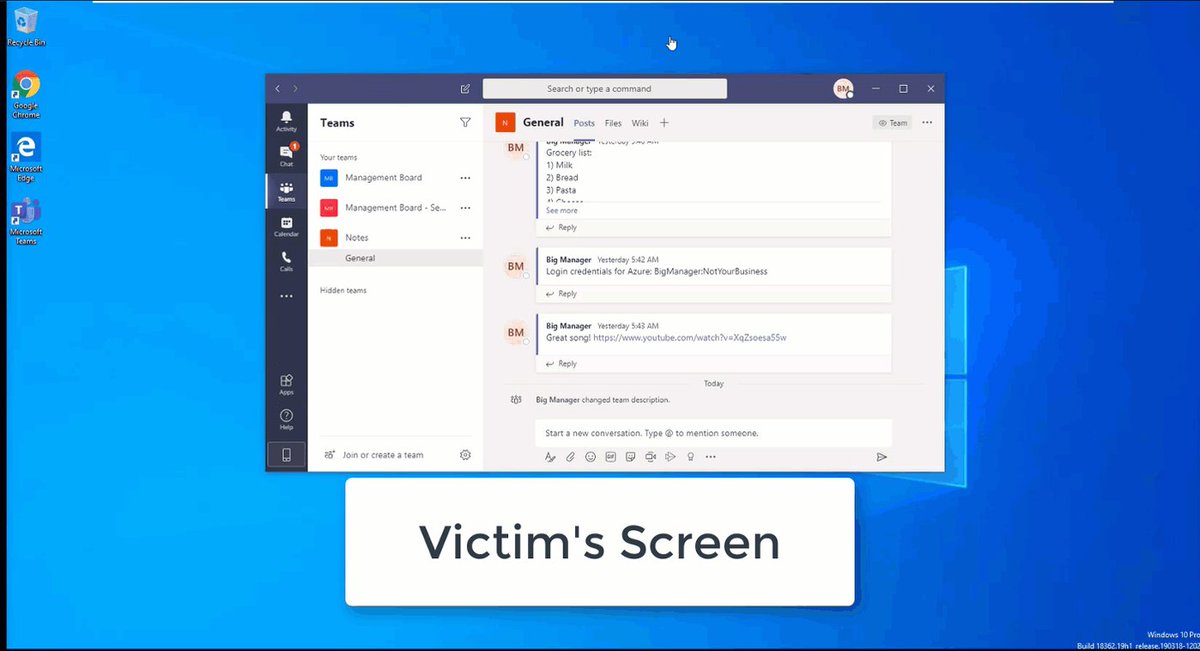This screenshot has height=651, width=1200.
Task: Select the Management Board team
Action: (x=395, y=178)
